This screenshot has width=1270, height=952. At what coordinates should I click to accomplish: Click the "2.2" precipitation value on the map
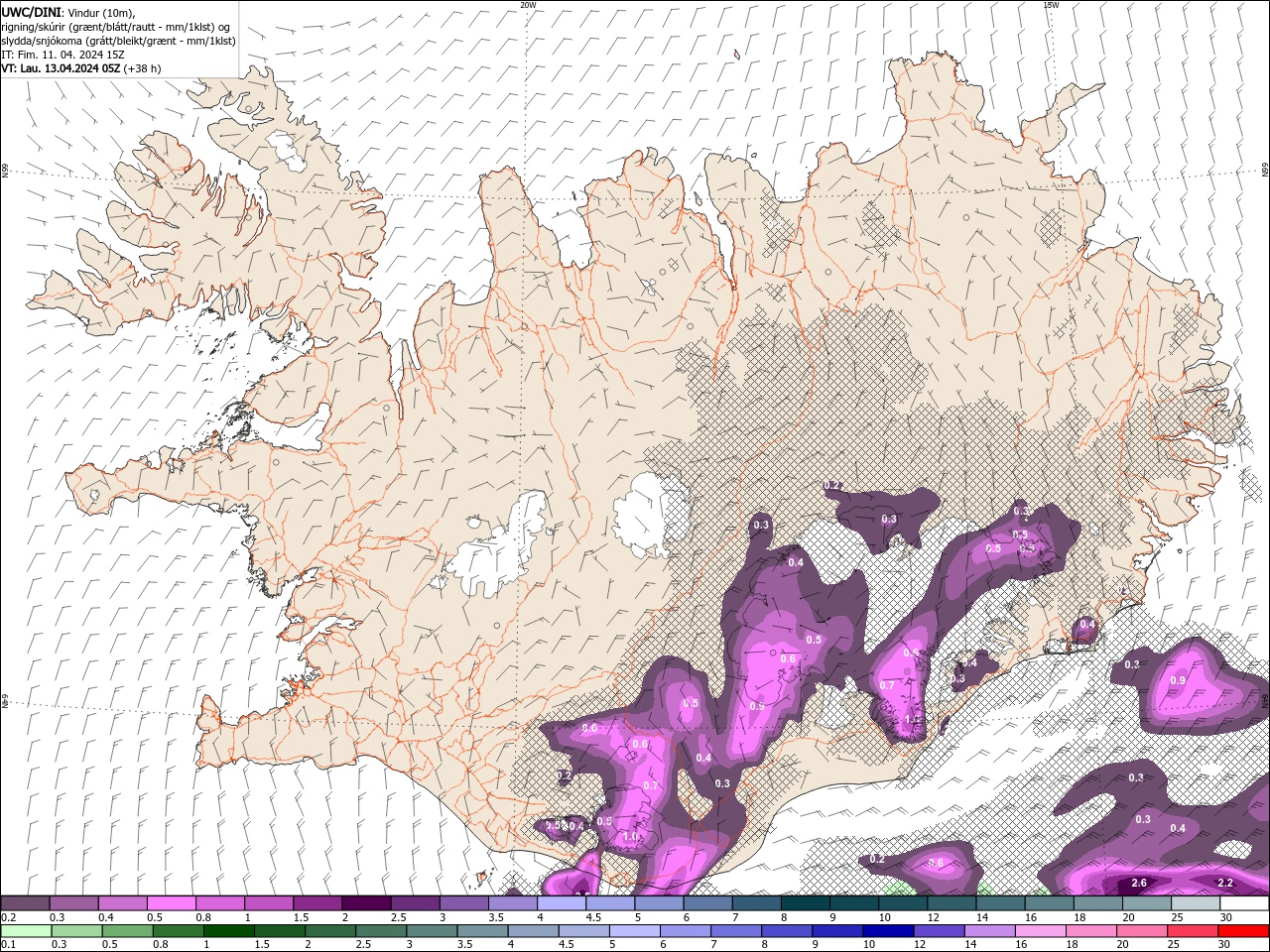[x=1225, y=883]
